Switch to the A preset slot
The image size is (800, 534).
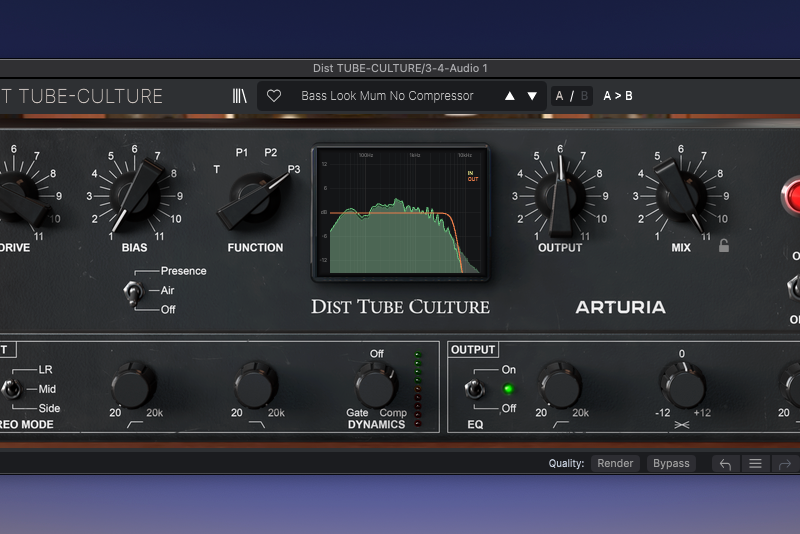pos(560,96)
